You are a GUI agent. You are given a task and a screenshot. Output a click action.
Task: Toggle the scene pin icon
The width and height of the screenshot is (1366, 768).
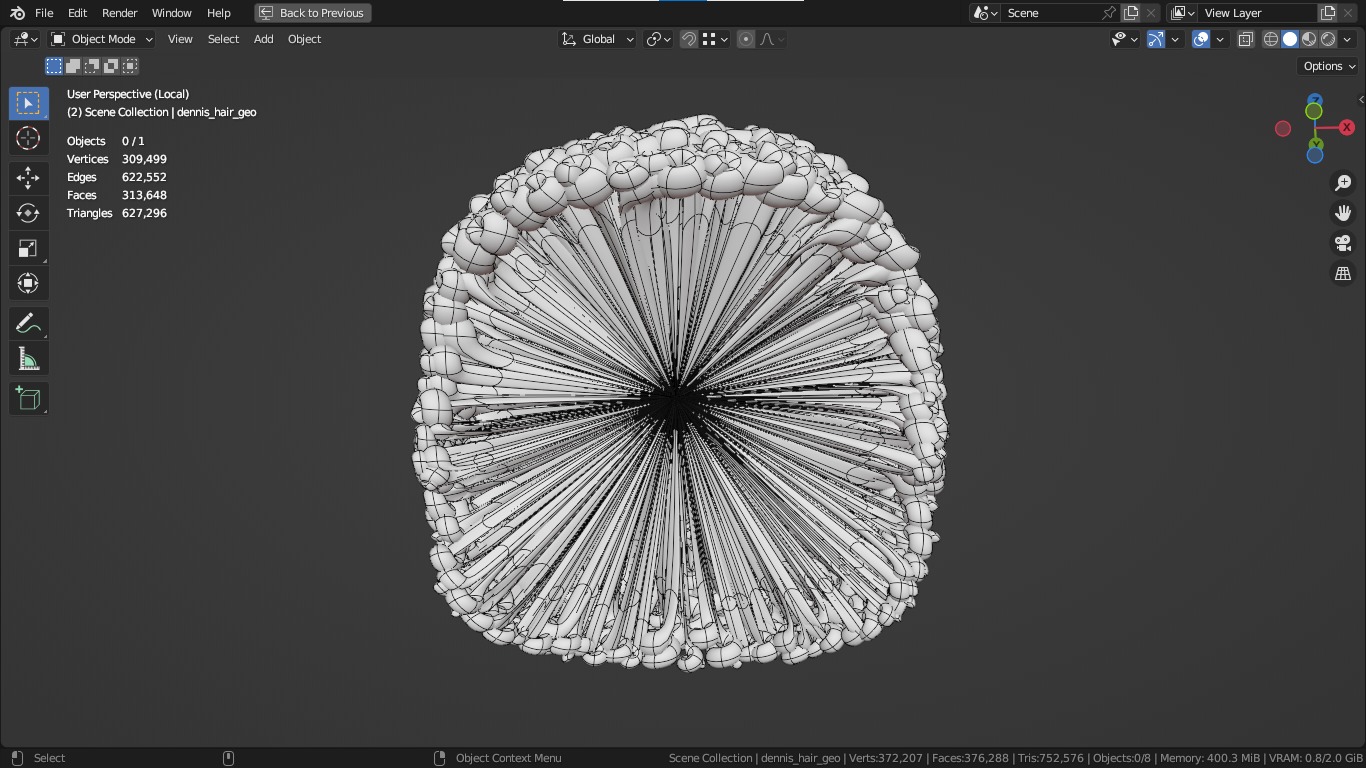point(1109,13)
